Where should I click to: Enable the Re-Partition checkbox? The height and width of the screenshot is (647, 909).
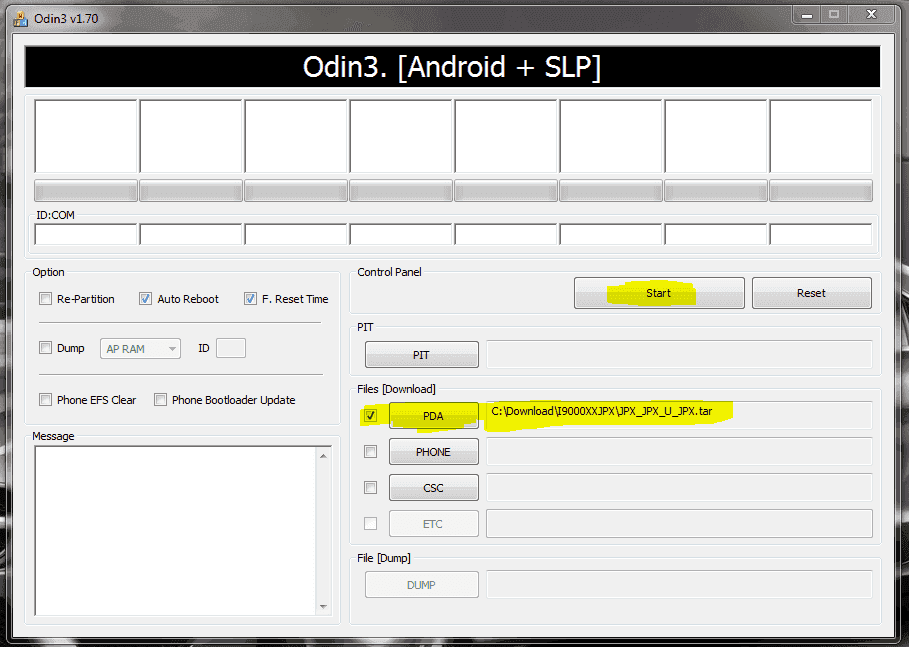click(45, 299)
